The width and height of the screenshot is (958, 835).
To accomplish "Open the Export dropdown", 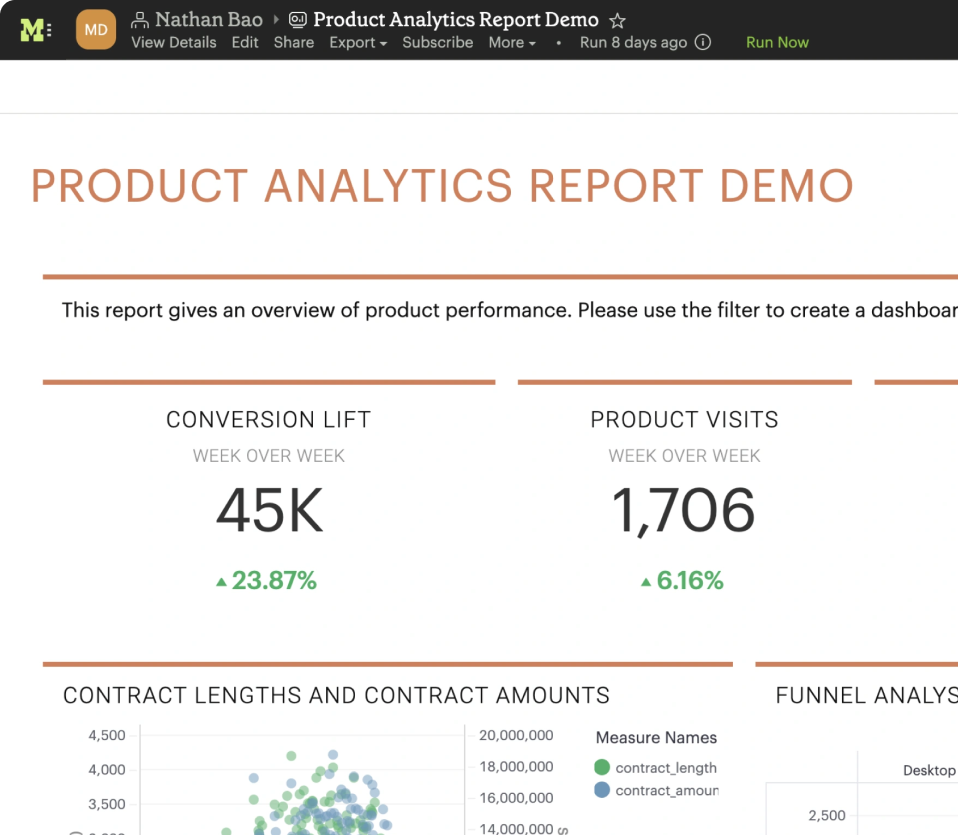I will [357, 43].
